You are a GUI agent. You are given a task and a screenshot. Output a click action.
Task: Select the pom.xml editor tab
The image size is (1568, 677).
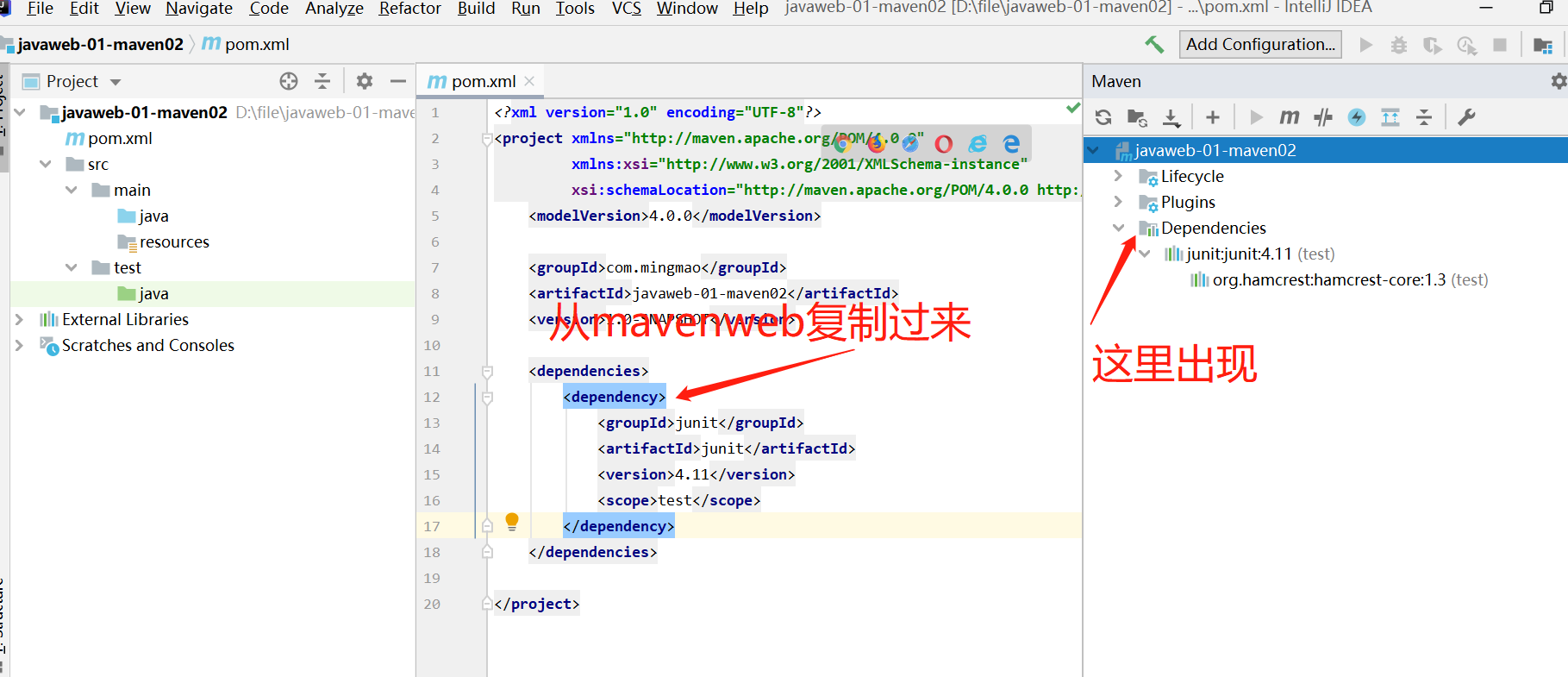482,81
